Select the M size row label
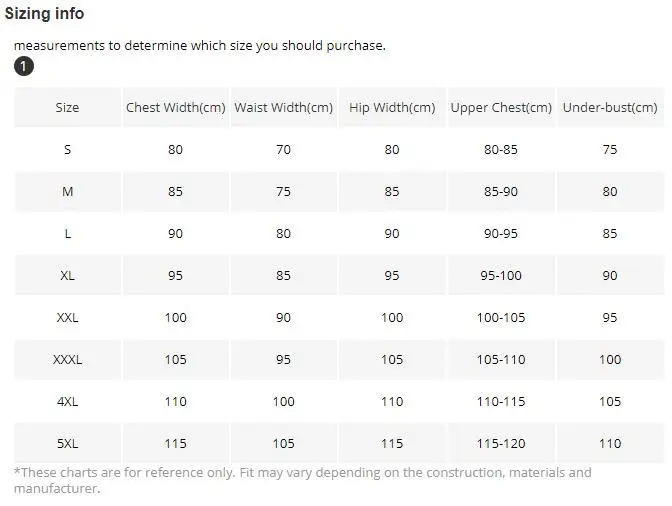The image size is (672, 506). coord(67,192)
